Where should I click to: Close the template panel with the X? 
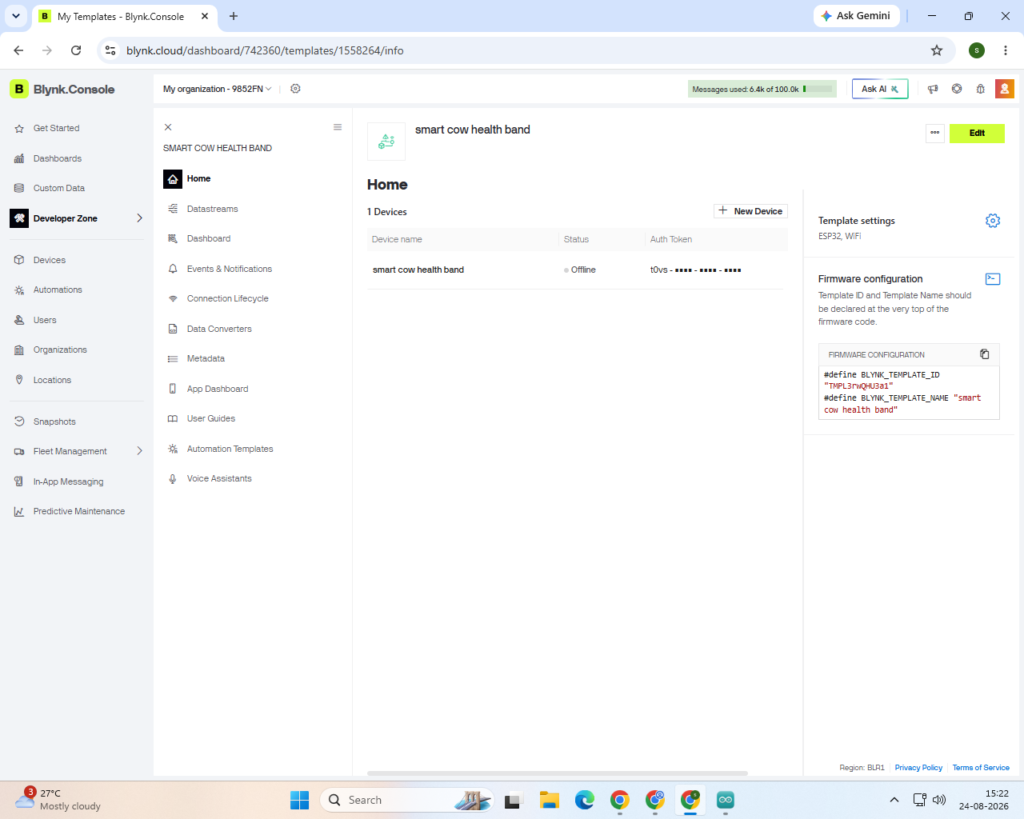[168, 127]
